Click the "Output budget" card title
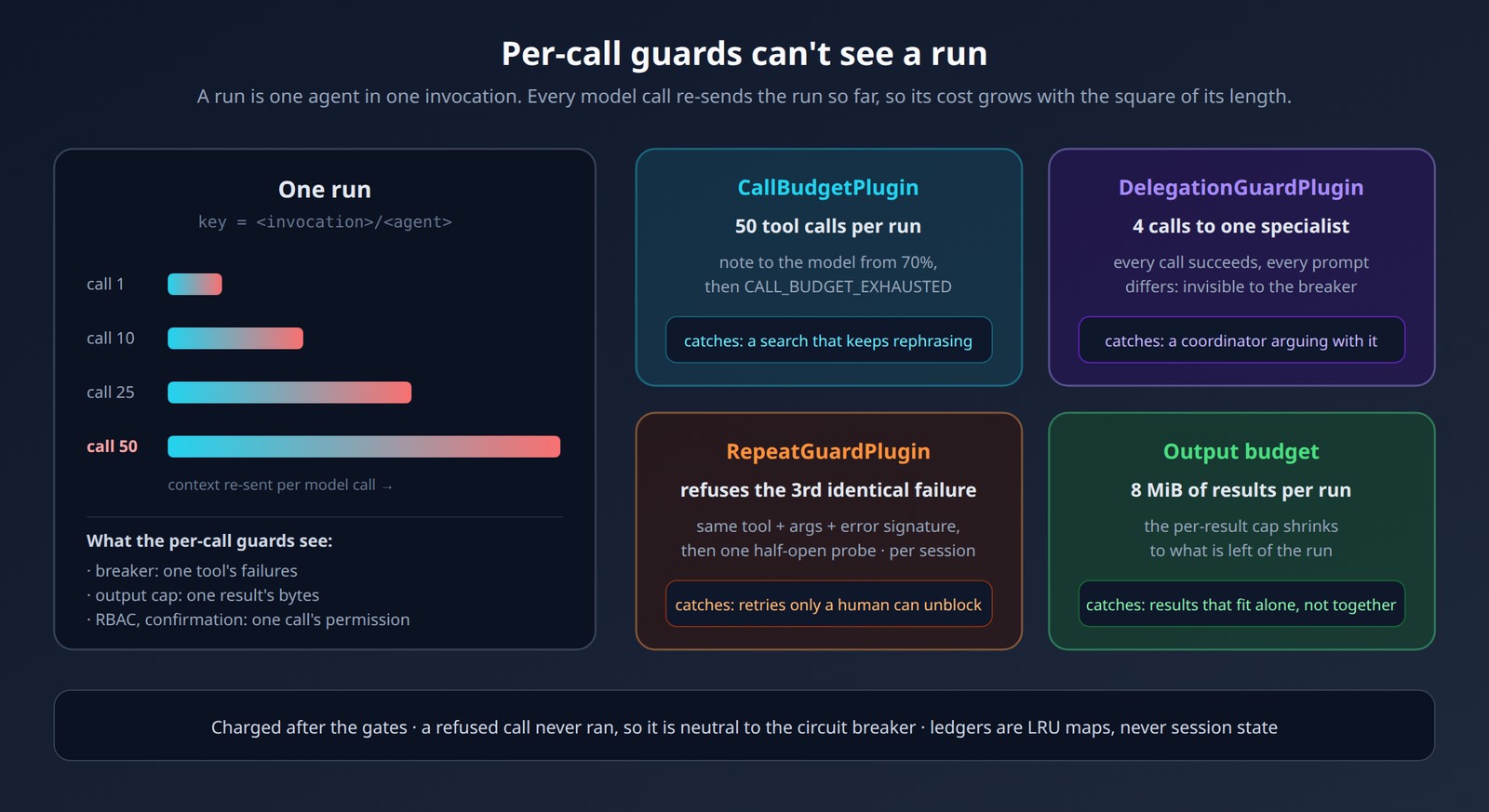 click(x=1241, y=452)
